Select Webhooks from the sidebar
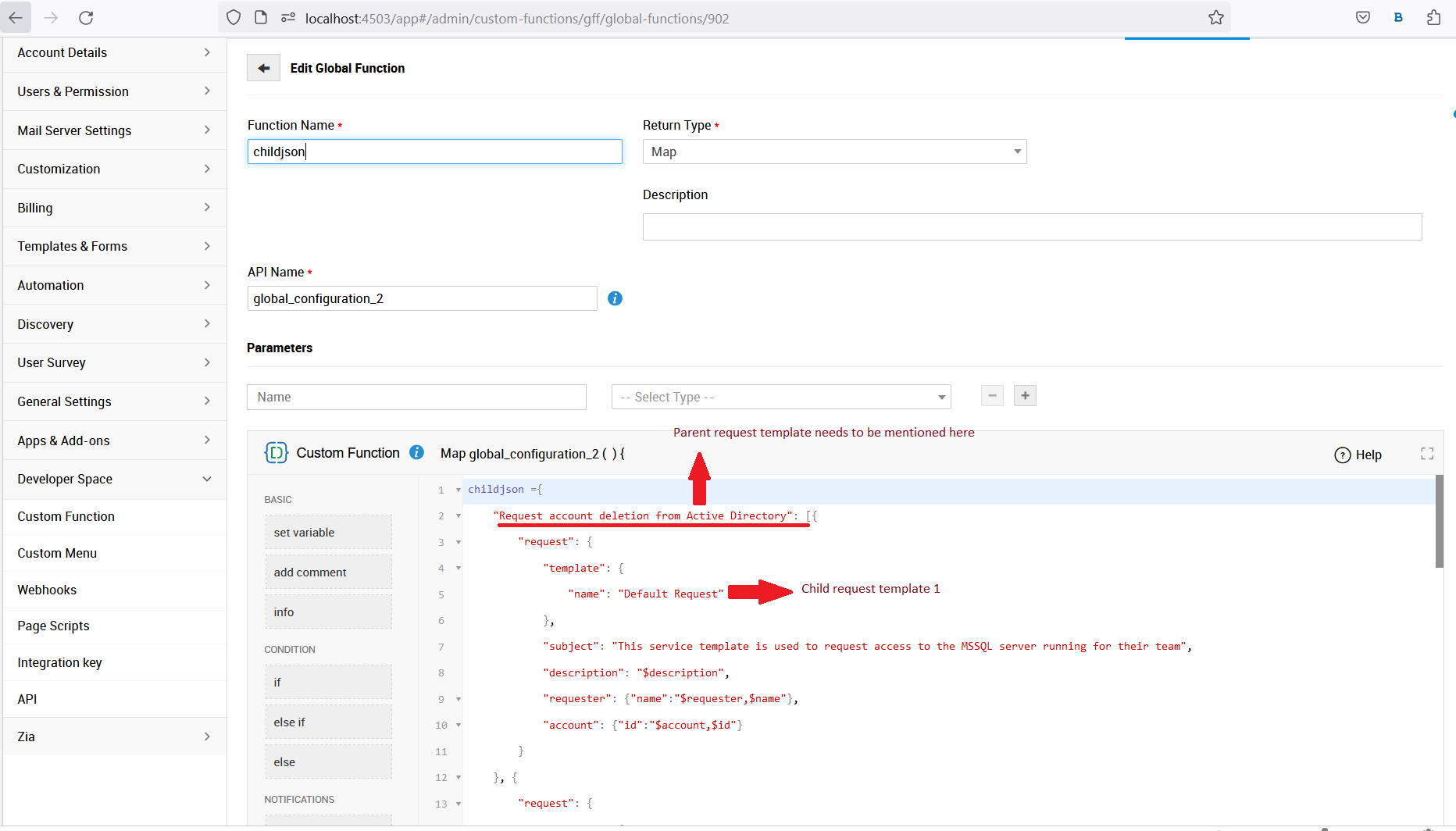Image resolution: width=1456 pixels, height=831 pixels. (x=47, y=590)
